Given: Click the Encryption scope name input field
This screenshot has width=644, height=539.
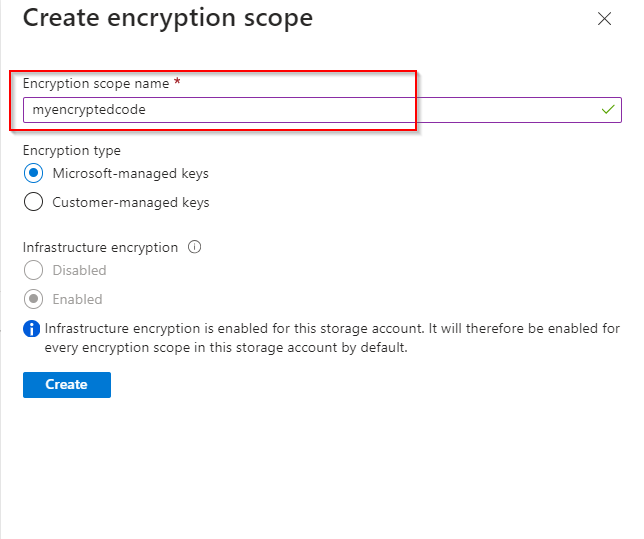Looking at the screenshot, I should [300, 110].
